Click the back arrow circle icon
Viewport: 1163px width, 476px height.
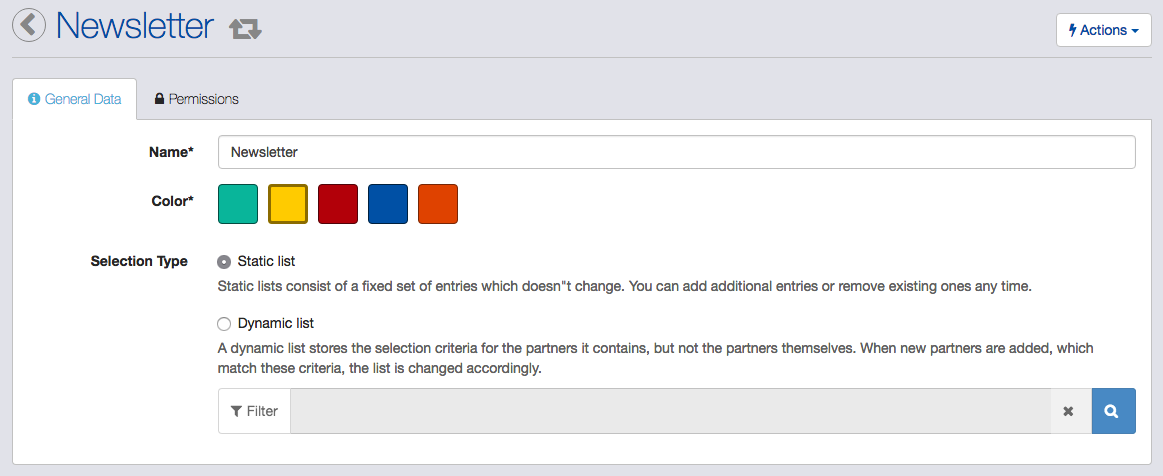(x=29, y=25)
